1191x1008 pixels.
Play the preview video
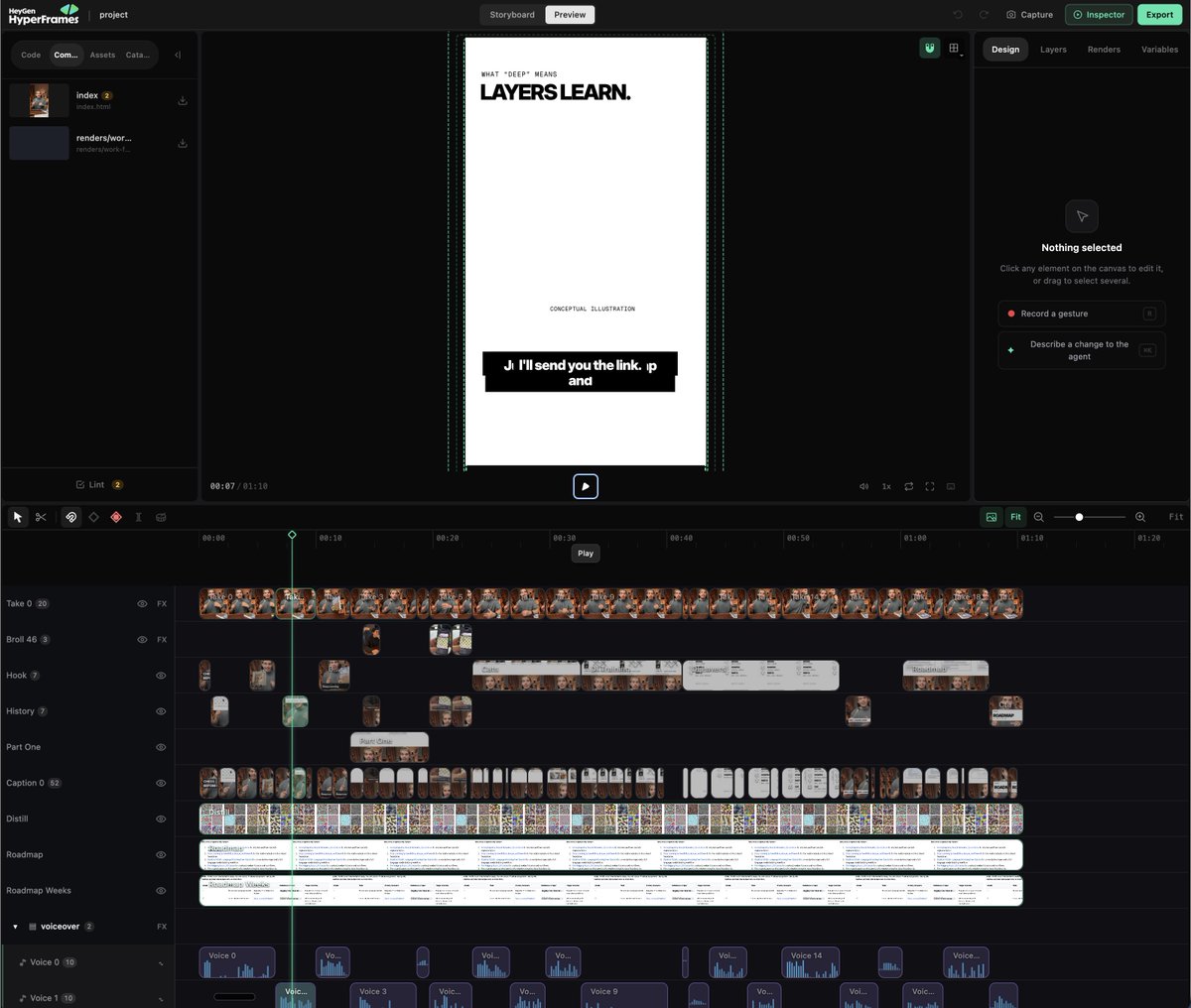click(586, 486)
